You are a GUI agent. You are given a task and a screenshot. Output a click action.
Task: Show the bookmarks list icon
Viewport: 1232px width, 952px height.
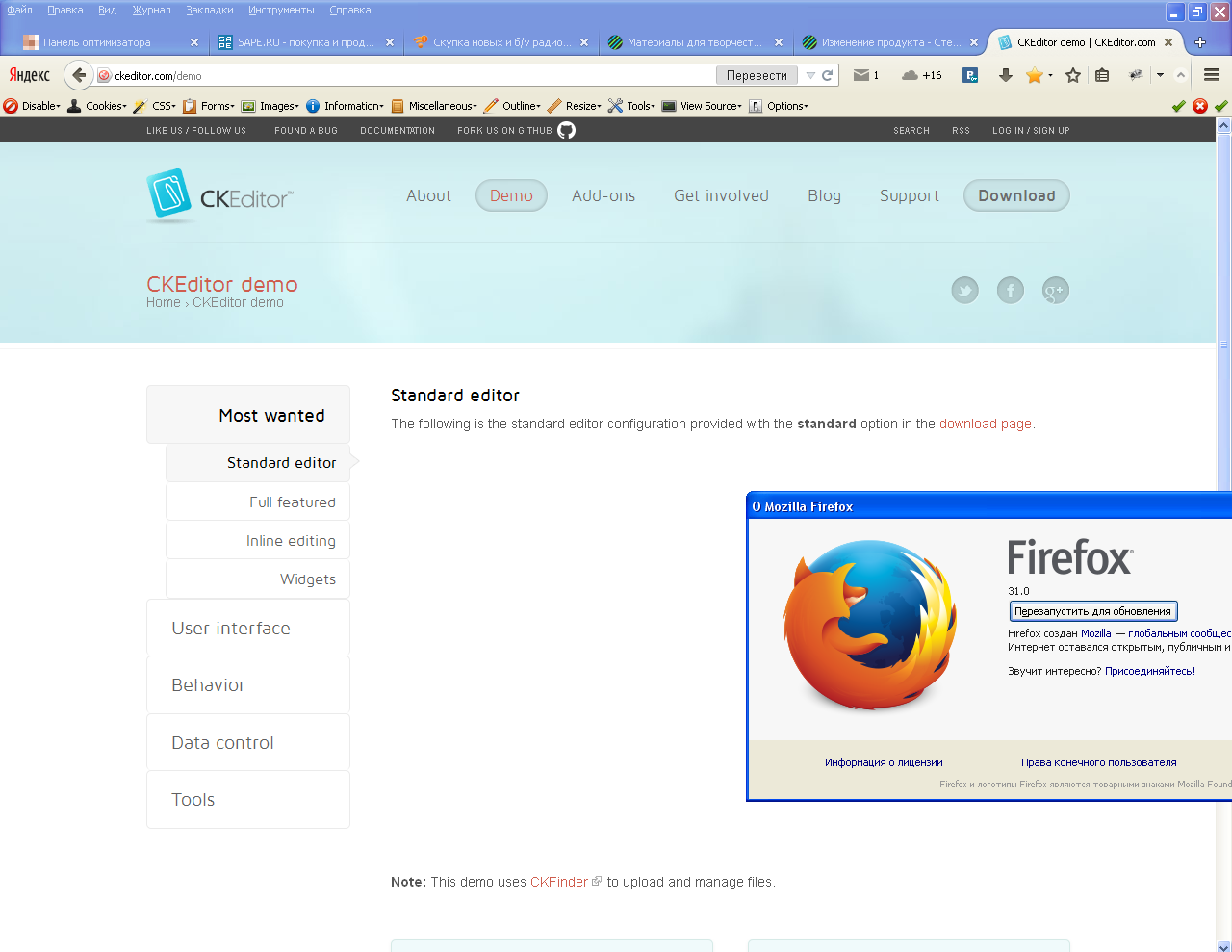[x=1102, y=75]
